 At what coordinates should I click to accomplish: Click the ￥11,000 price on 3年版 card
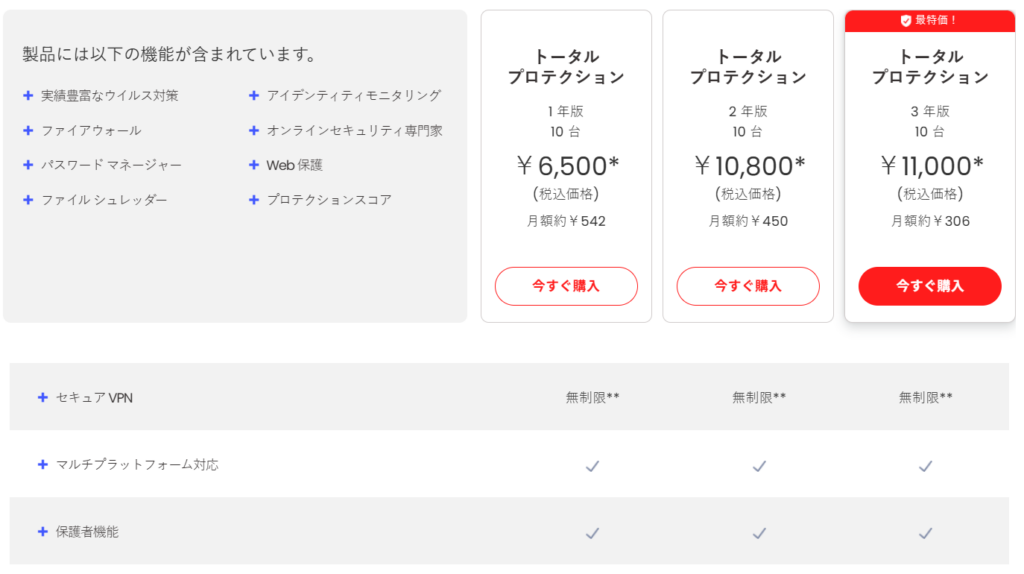pyautogui.click(x=931, y=165)
